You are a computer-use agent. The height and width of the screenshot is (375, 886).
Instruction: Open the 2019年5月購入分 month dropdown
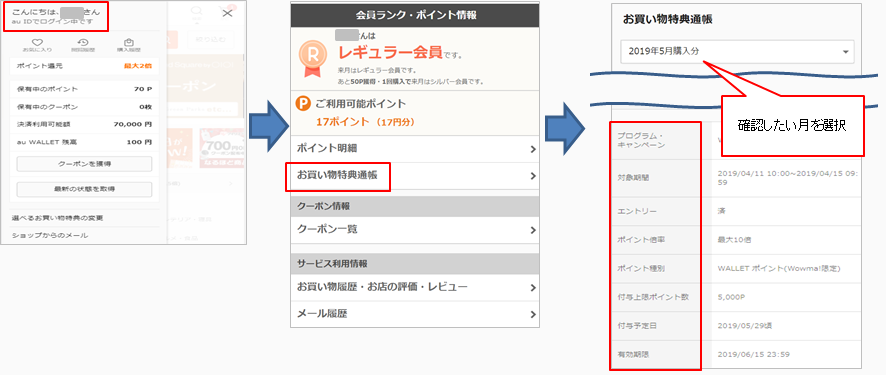(737, 51)
